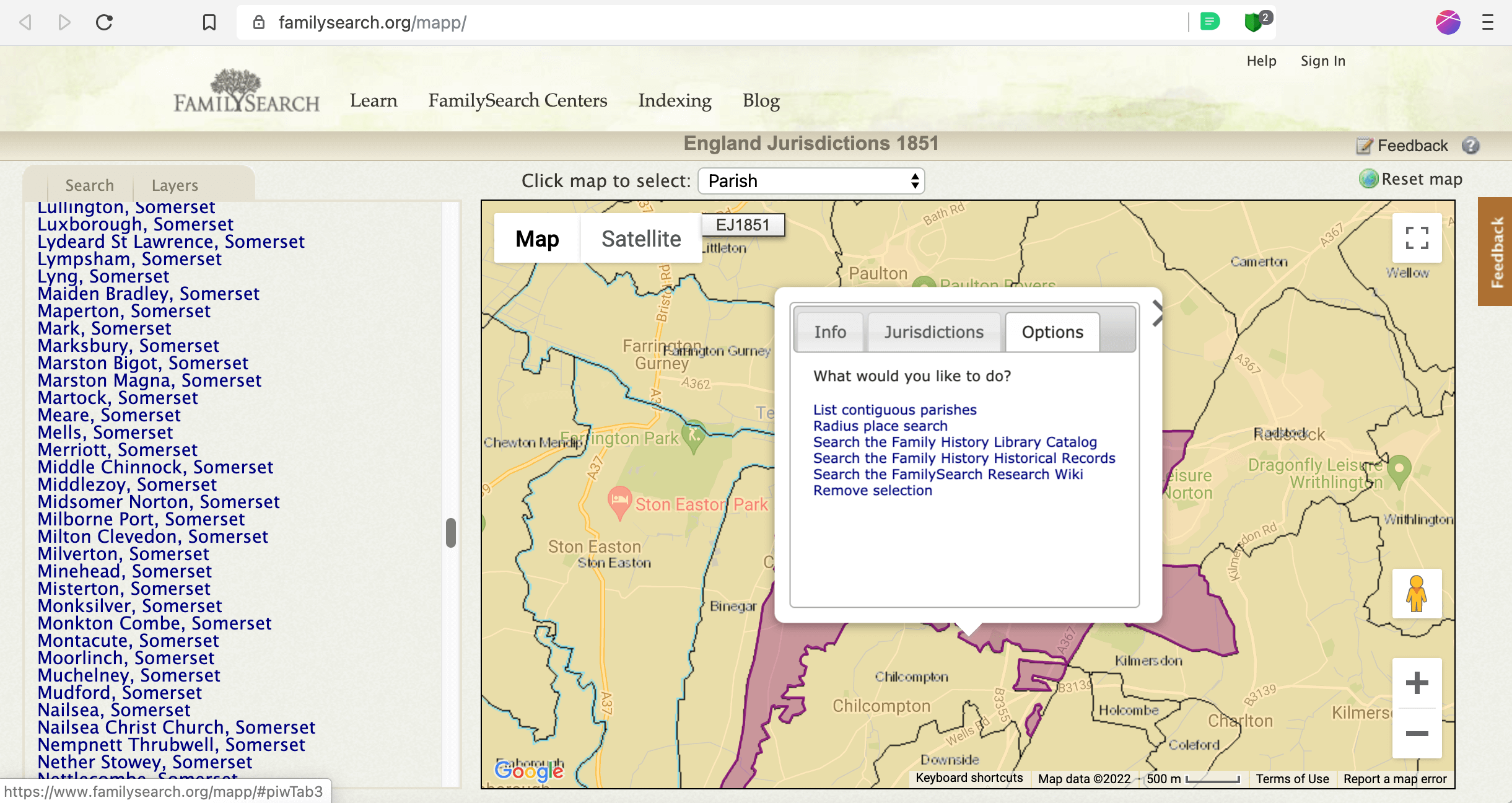The height and width of the screenshot is (803, 1512).
Task: Click the EJ1851 map overlay button
Action: pos(743,225)
